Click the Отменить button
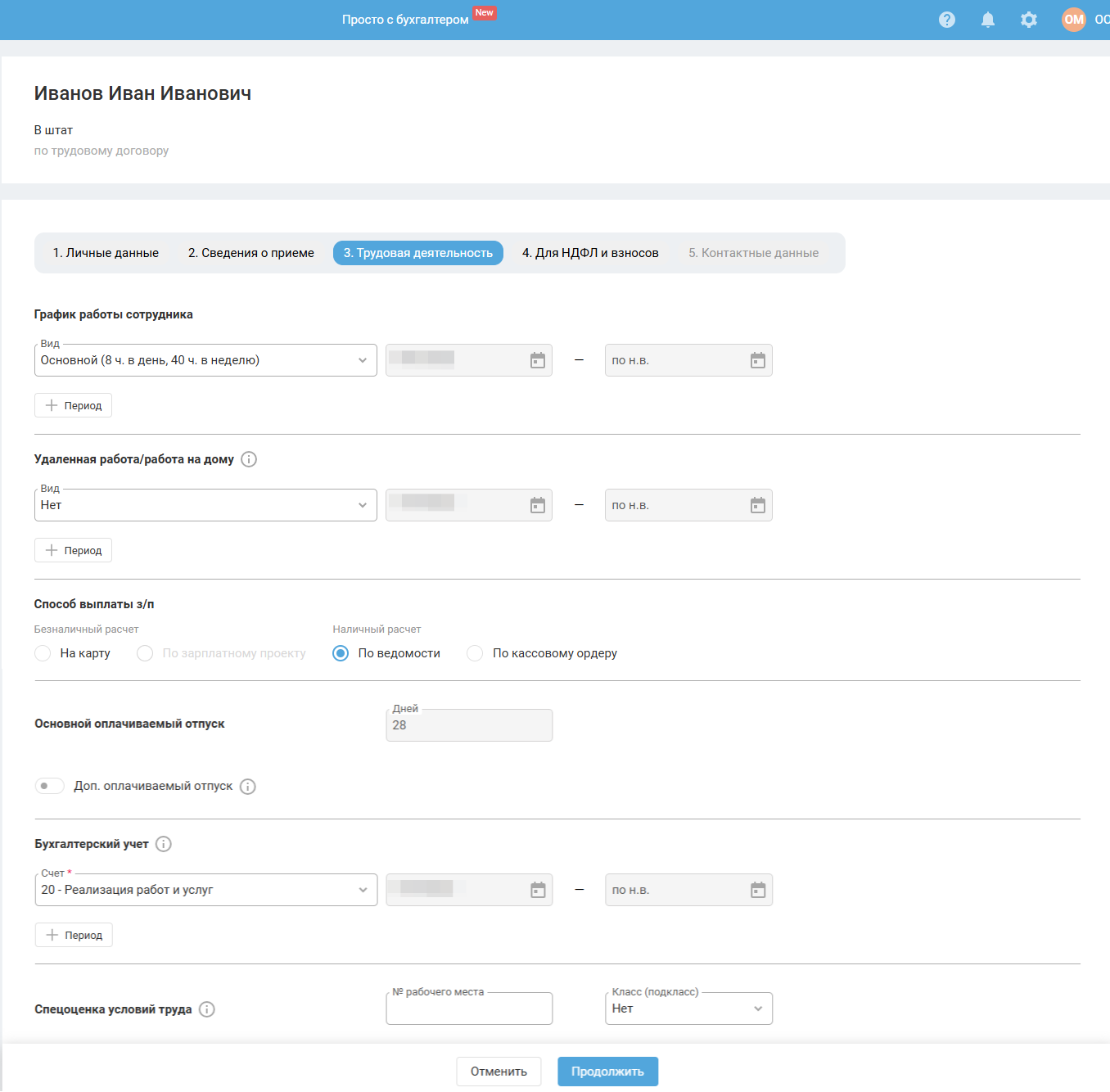The height and width of the screenshot is (1092, 1110). 499,1072
